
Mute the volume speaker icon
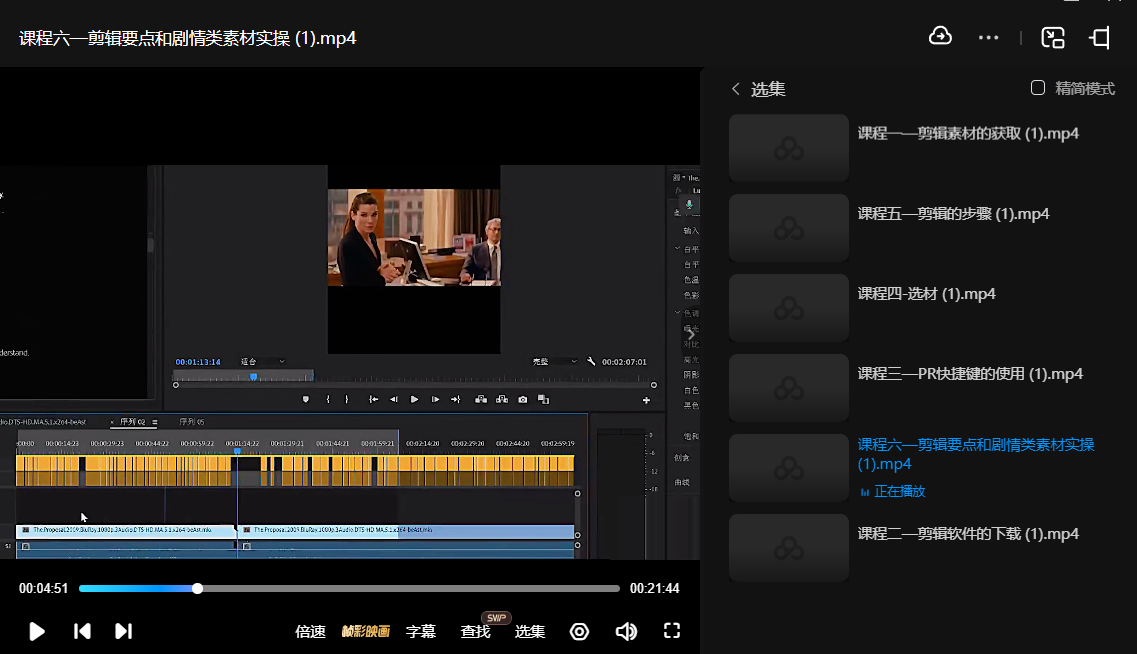[626, 631]
